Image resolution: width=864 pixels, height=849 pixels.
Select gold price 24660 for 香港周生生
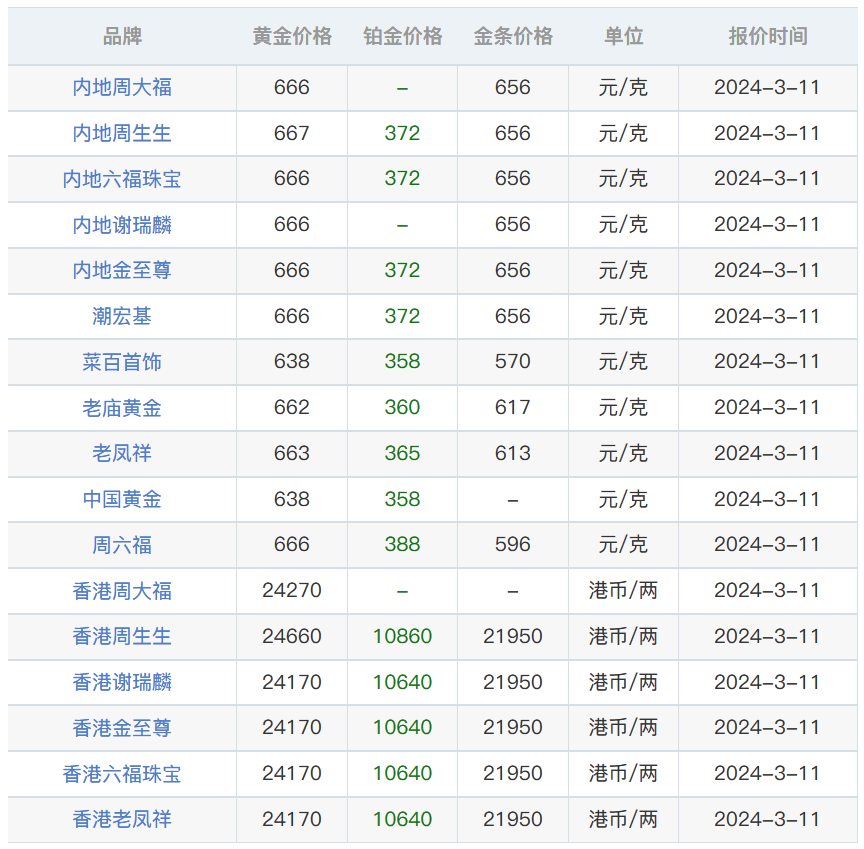292,636
